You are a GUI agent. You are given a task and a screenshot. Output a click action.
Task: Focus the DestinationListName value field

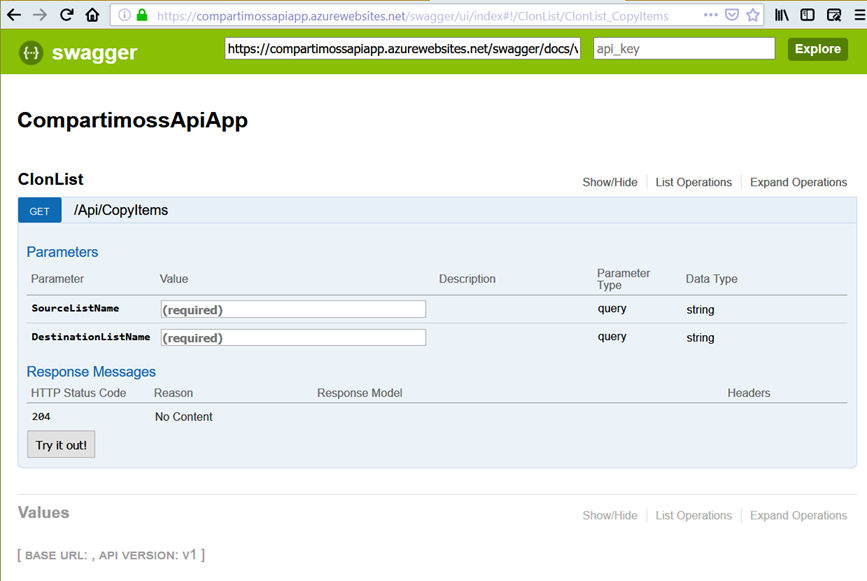coord(293,338)
